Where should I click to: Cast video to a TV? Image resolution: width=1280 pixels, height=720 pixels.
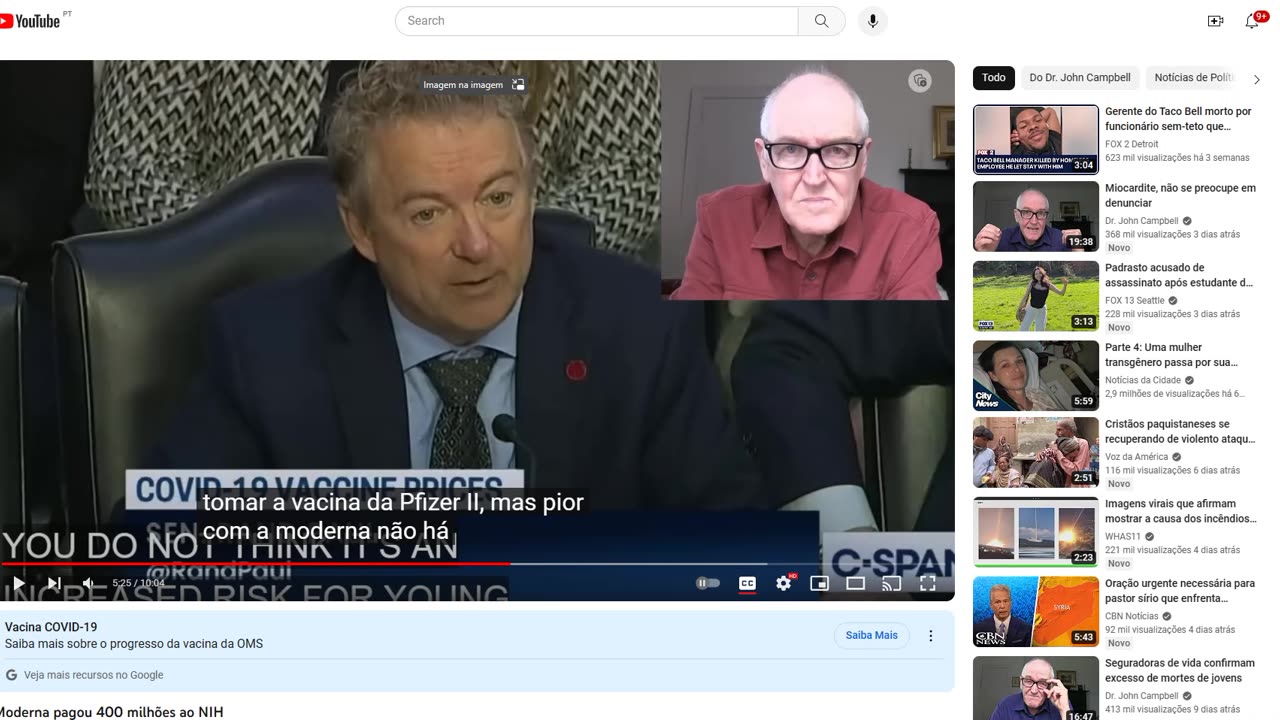tap(892, 583)
